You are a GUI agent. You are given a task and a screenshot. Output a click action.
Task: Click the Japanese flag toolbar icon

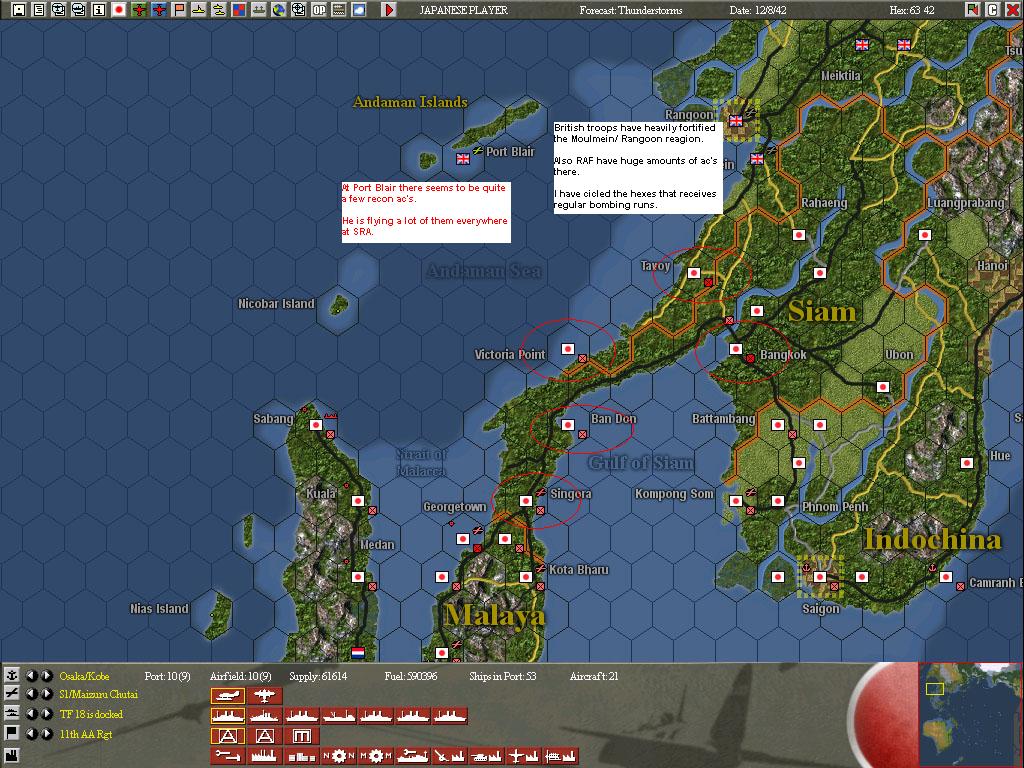119,10
